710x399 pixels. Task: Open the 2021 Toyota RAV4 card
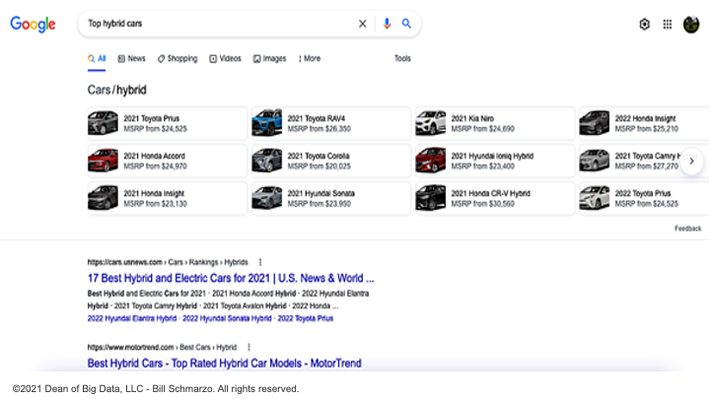click(331, 123)
